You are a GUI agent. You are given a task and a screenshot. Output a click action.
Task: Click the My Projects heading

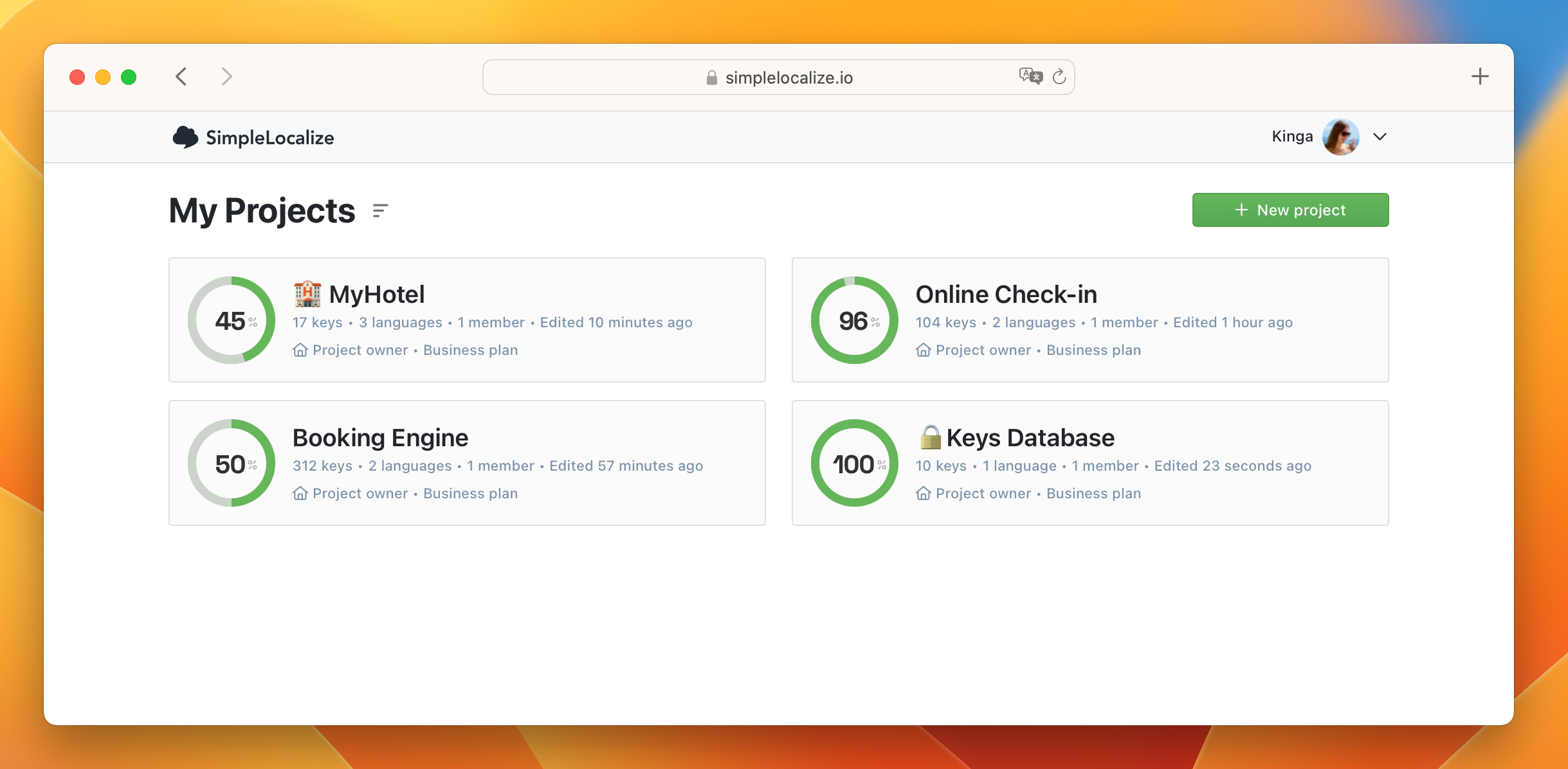point(262,210)
